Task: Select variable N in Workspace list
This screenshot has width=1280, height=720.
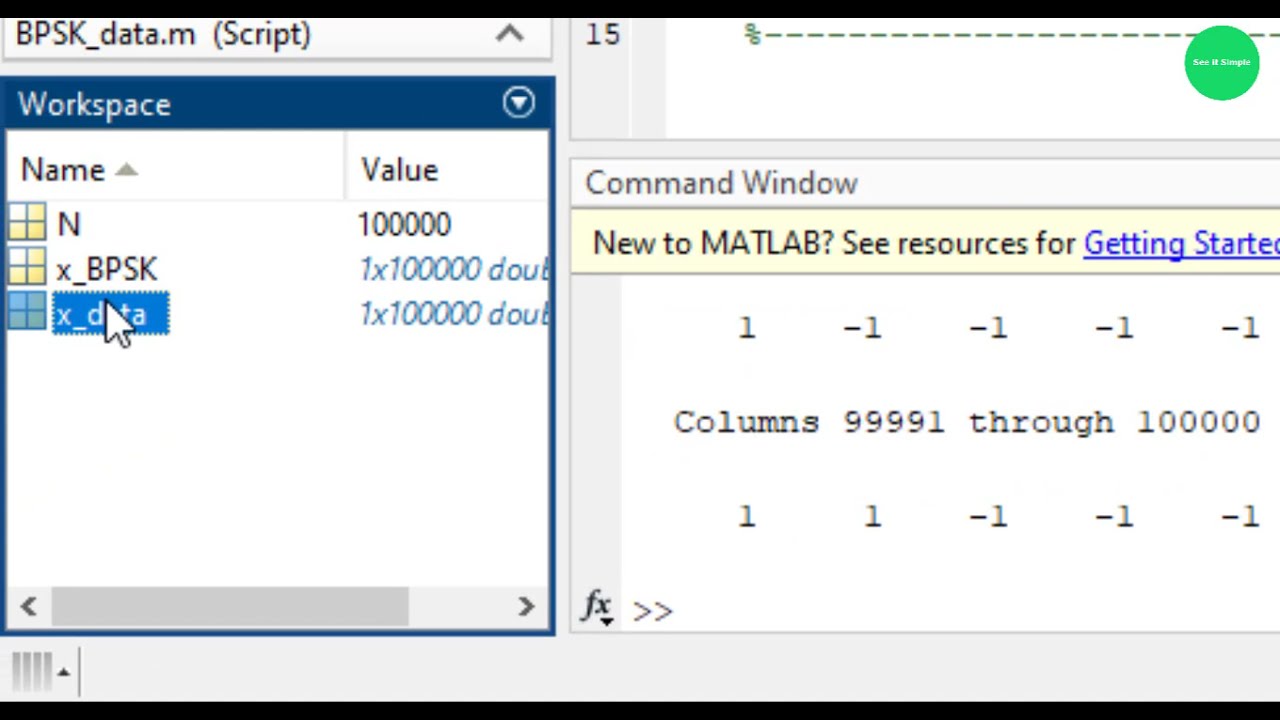Action: click(68, 224)
